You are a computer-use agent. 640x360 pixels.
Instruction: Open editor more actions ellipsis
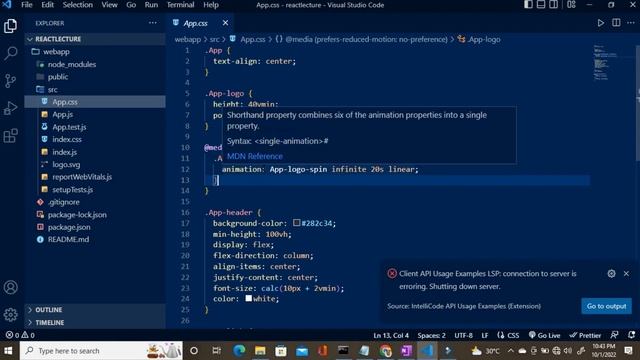(x=631, y=23)
